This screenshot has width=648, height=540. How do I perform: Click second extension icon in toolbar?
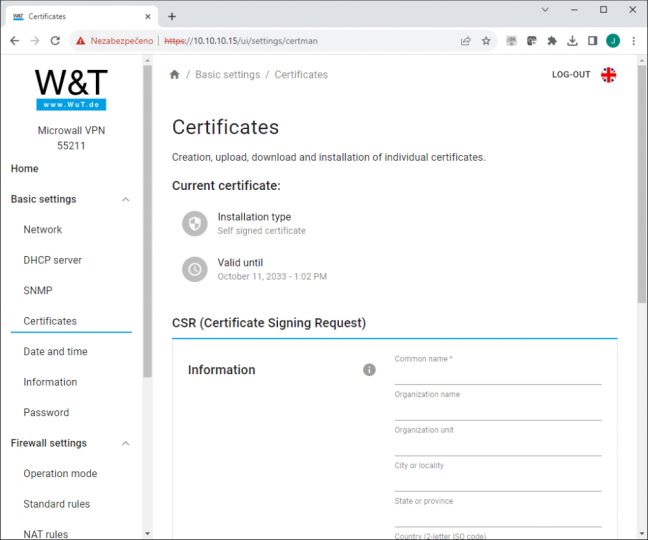tap(531, 41)
